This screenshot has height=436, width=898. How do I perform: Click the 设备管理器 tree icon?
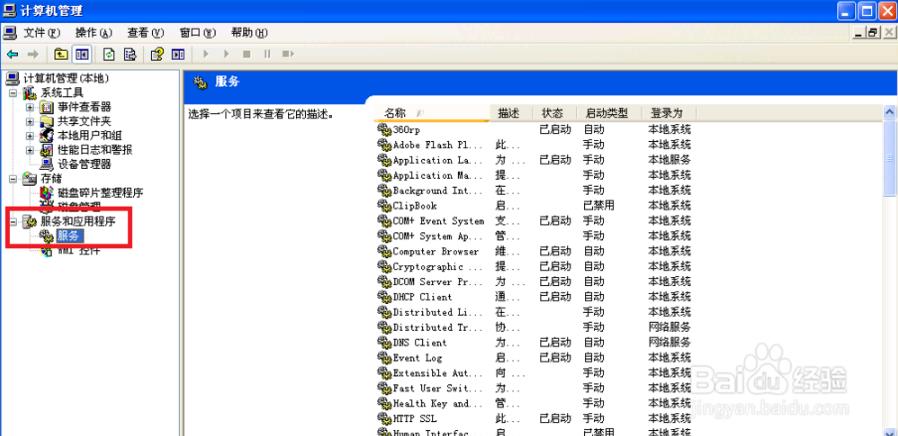click(x=47, y=164)
